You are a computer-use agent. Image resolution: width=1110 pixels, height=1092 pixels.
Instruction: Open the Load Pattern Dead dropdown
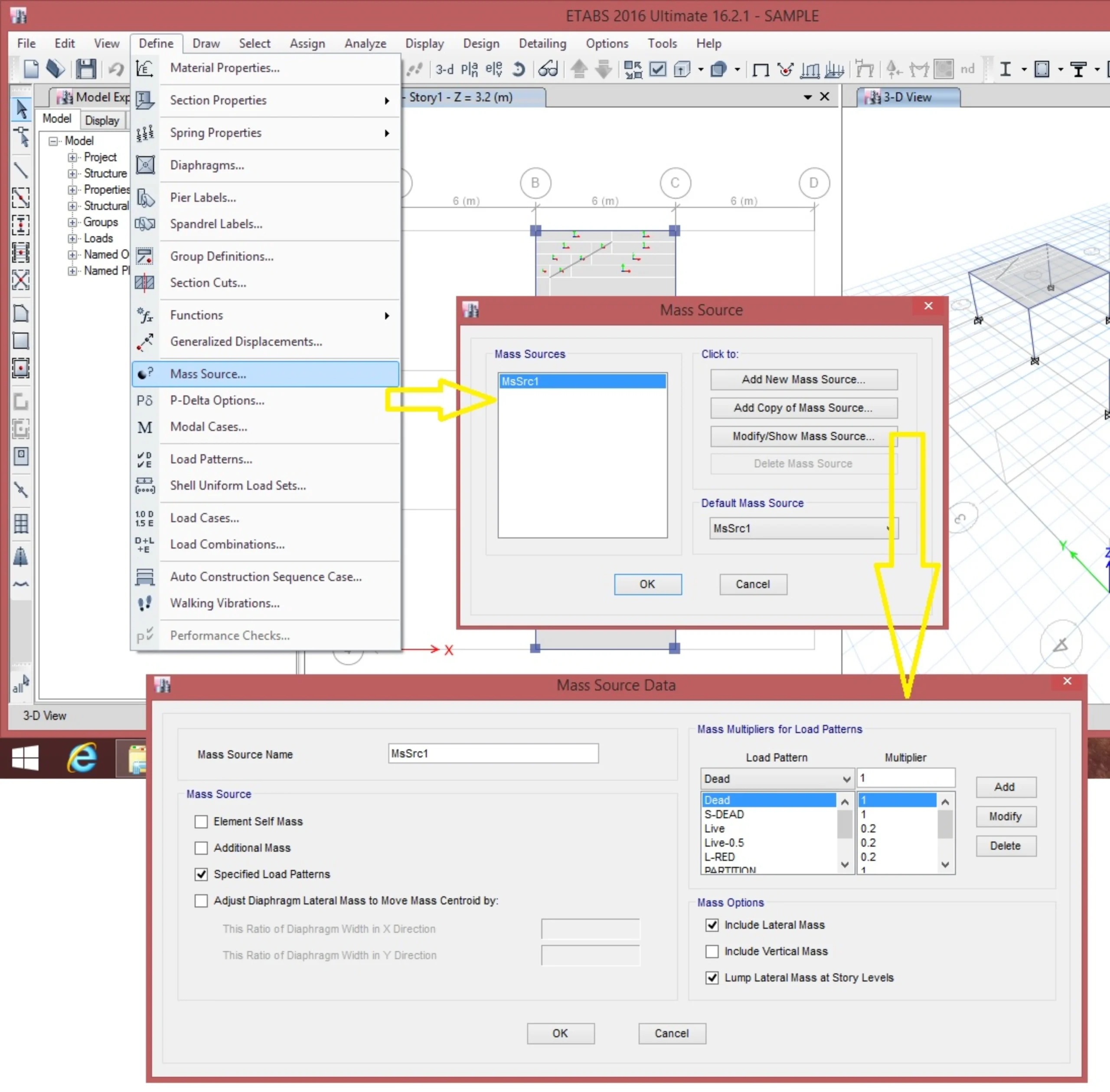coord(777,779)
